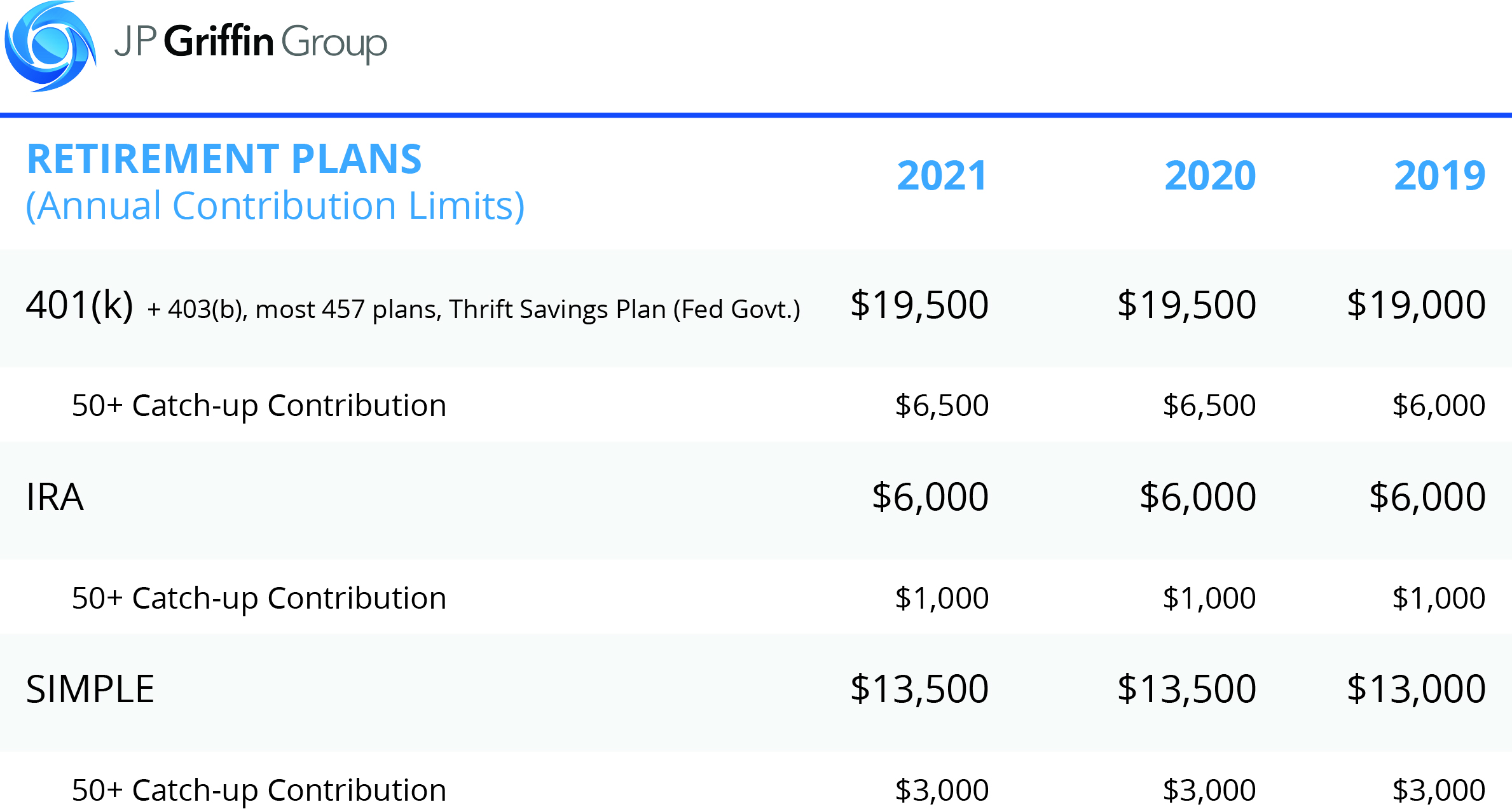Select the 2019 column header
Viewport: 1512px width, 809px height.
[x=1440, y=176]
